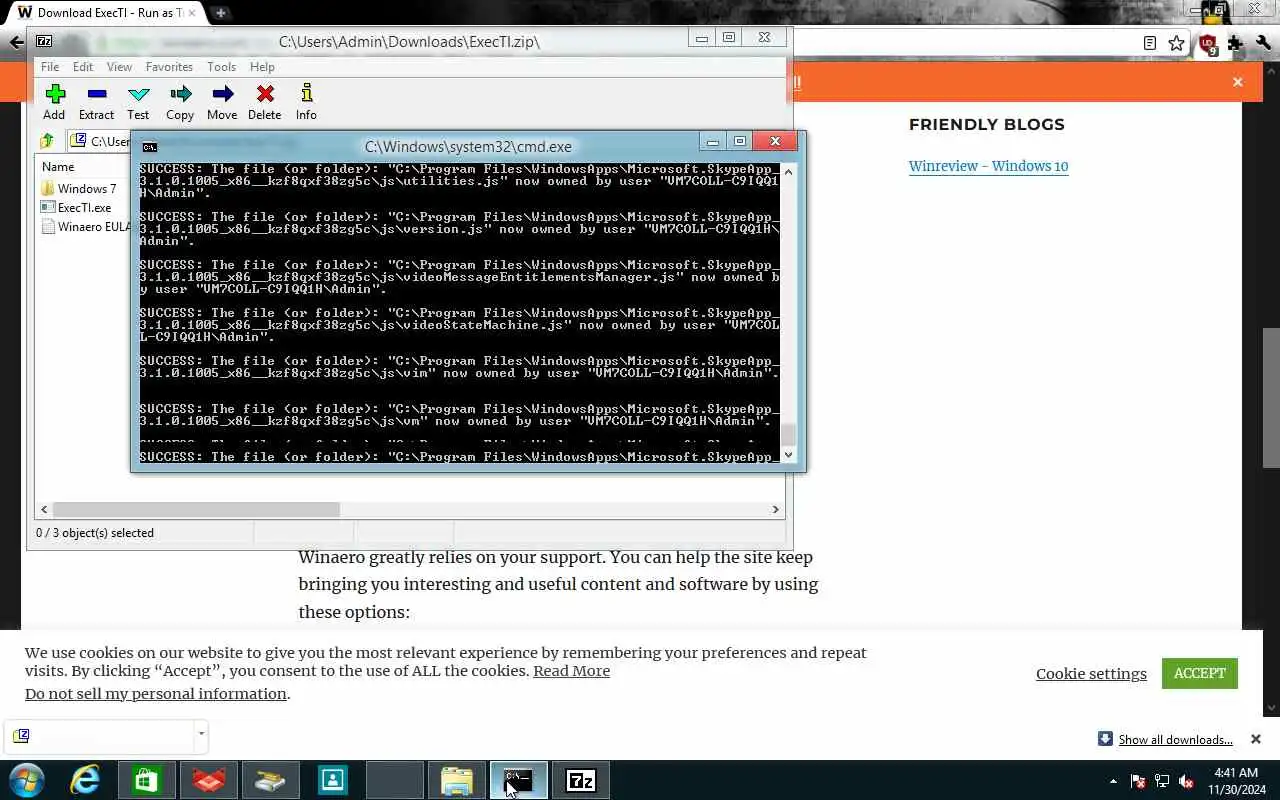
Task: Click the up-folder arrow in 7-Zip
Action: click(47, 141)
